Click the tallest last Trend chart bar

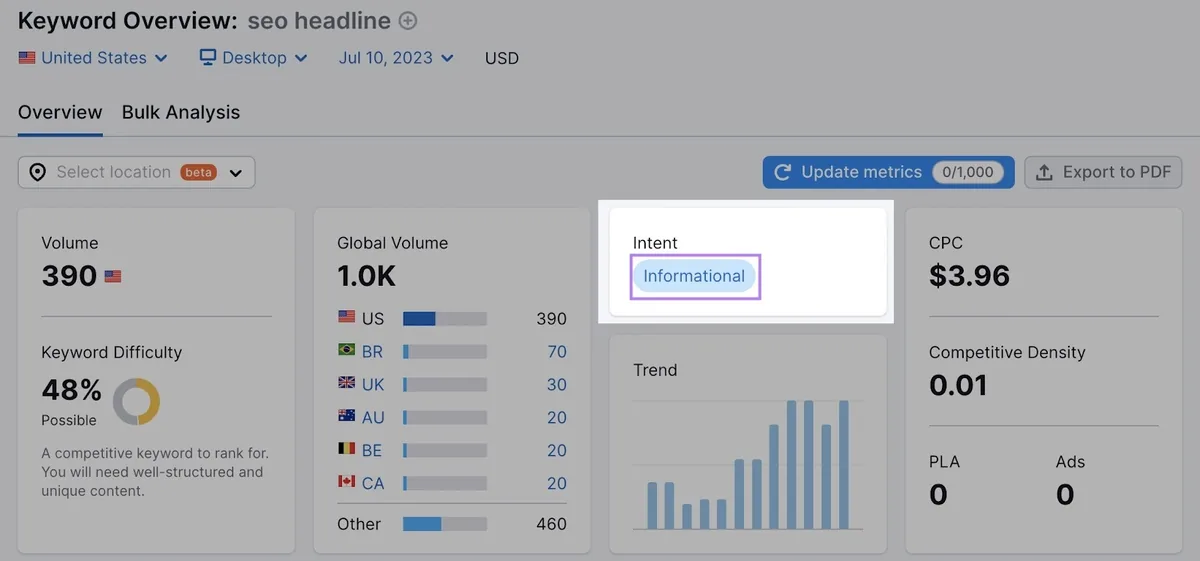(844, 465)
